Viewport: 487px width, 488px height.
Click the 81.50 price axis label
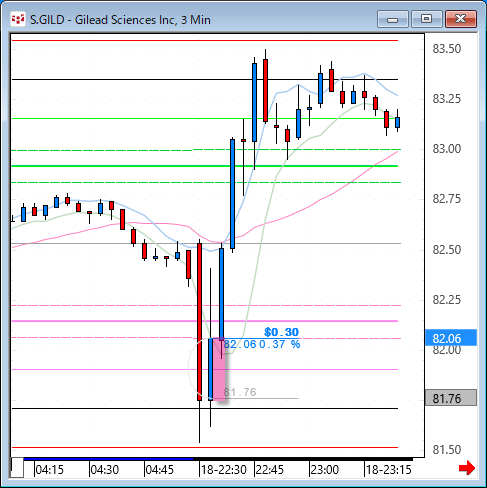[x=447, y=450]
